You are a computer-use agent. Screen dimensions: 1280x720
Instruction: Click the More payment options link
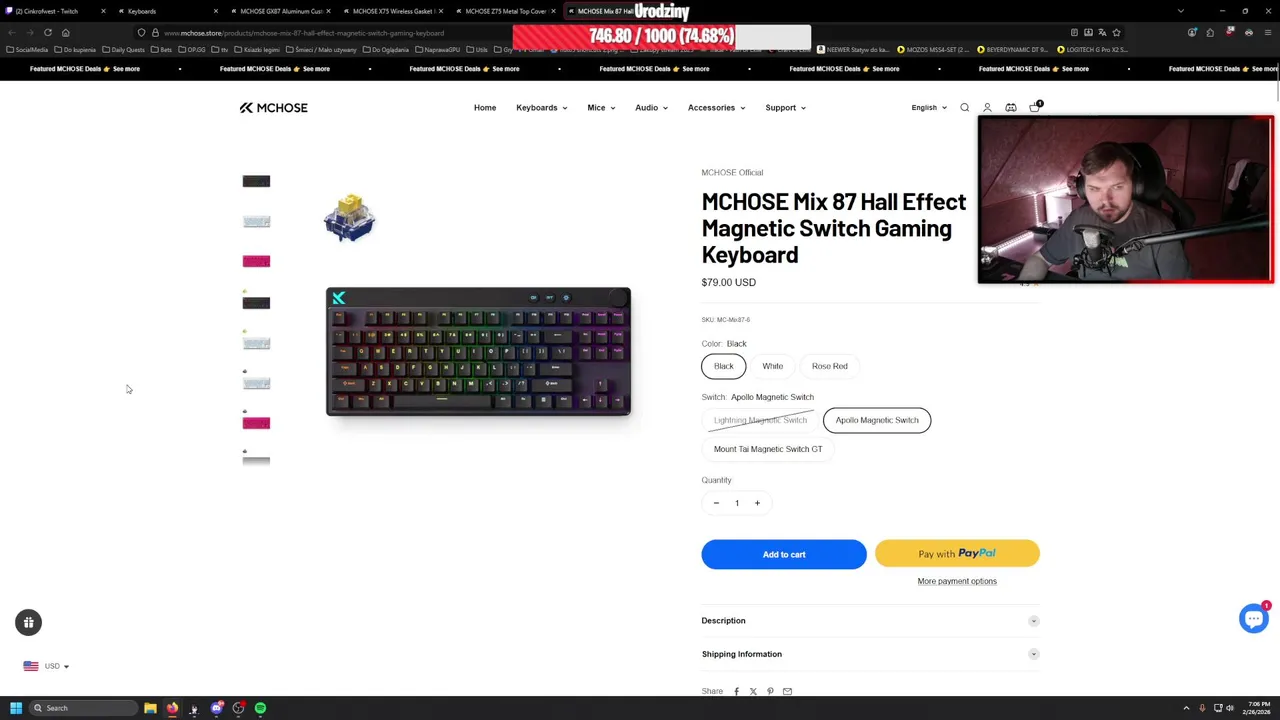(x=957, y=581)
